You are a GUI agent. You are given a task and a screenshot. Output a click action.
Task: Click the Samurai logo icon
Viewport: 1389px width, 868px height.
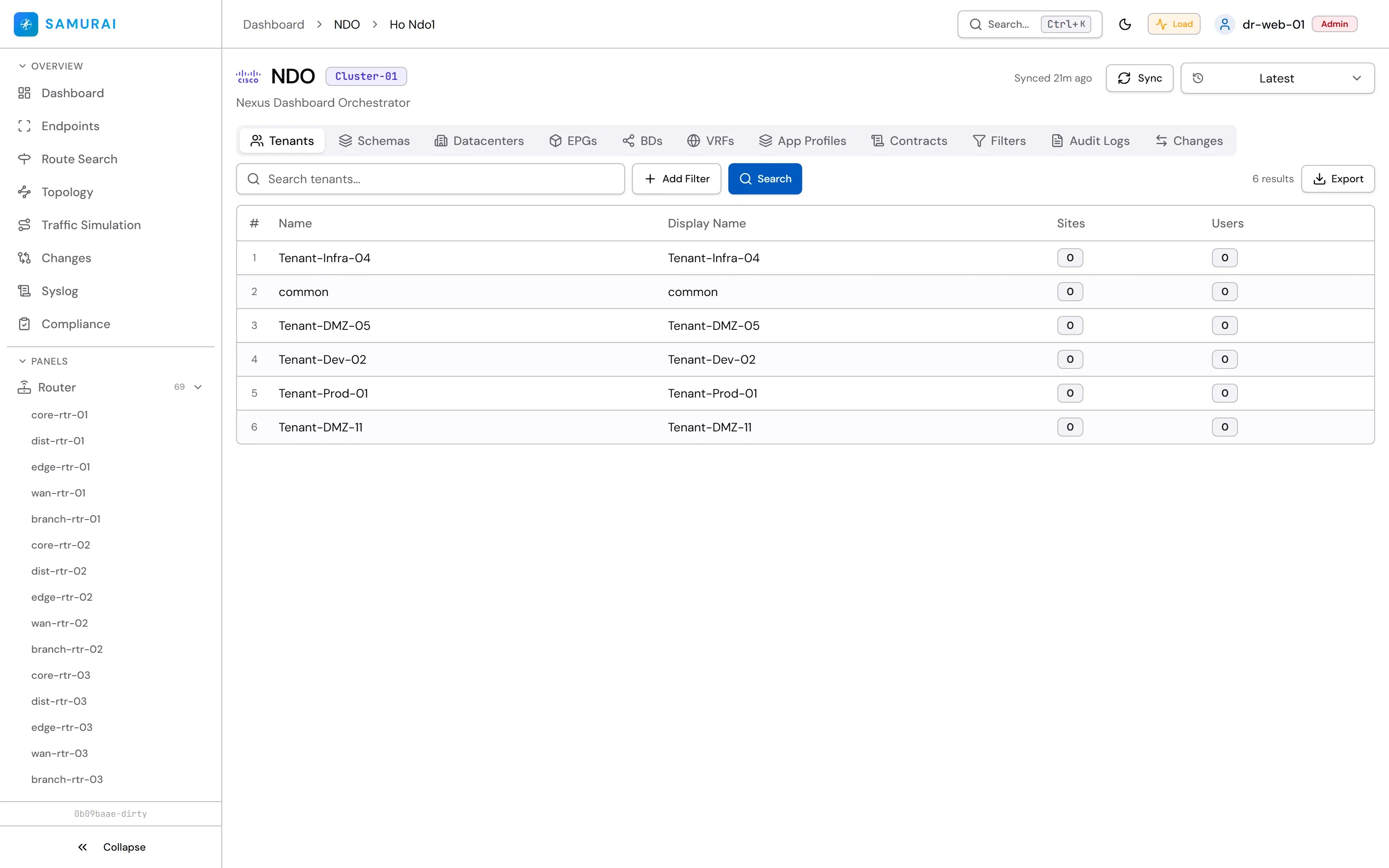click(x=26, y=24)
